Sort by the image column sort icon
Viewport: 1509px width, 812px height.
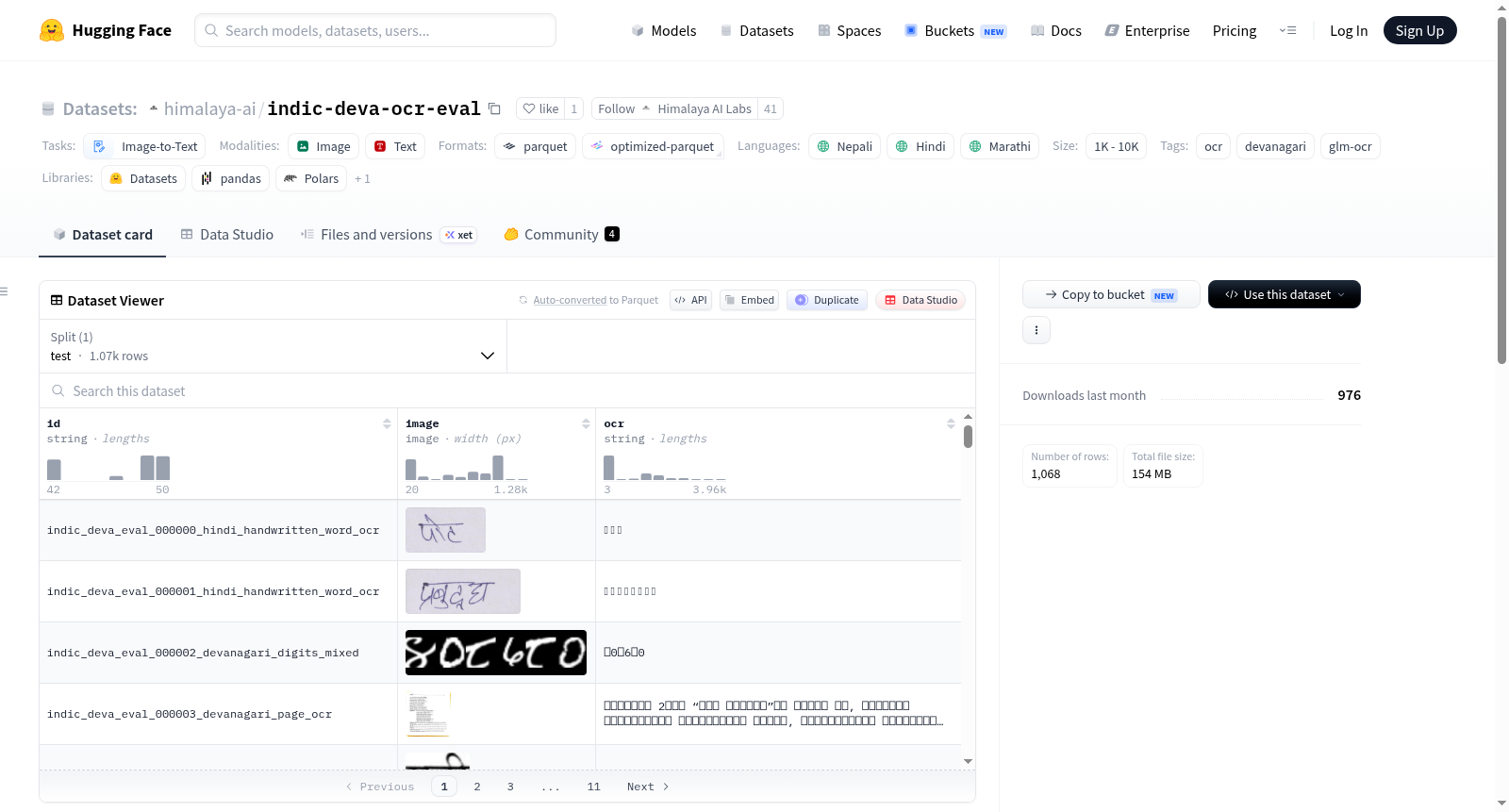point(586,423)
